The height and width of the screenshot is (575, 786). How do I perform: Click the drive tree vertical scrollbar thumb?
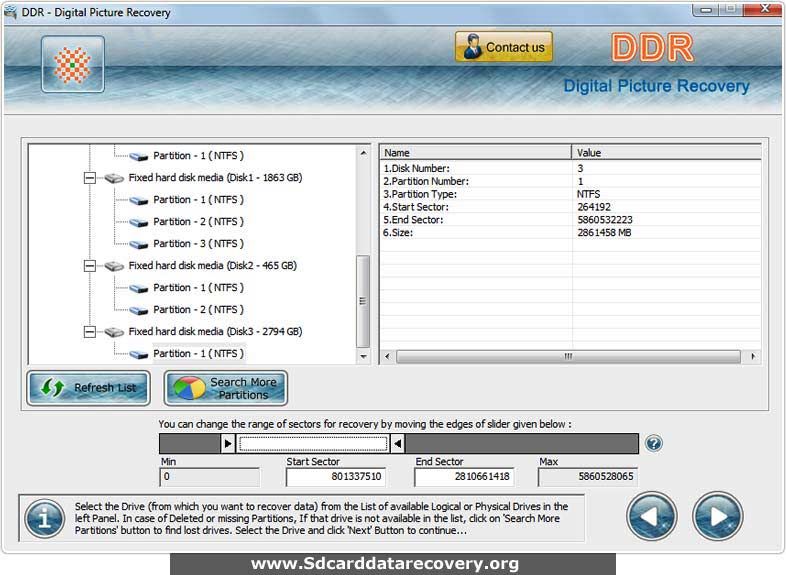pyautogui.click(x=363, y=301)
